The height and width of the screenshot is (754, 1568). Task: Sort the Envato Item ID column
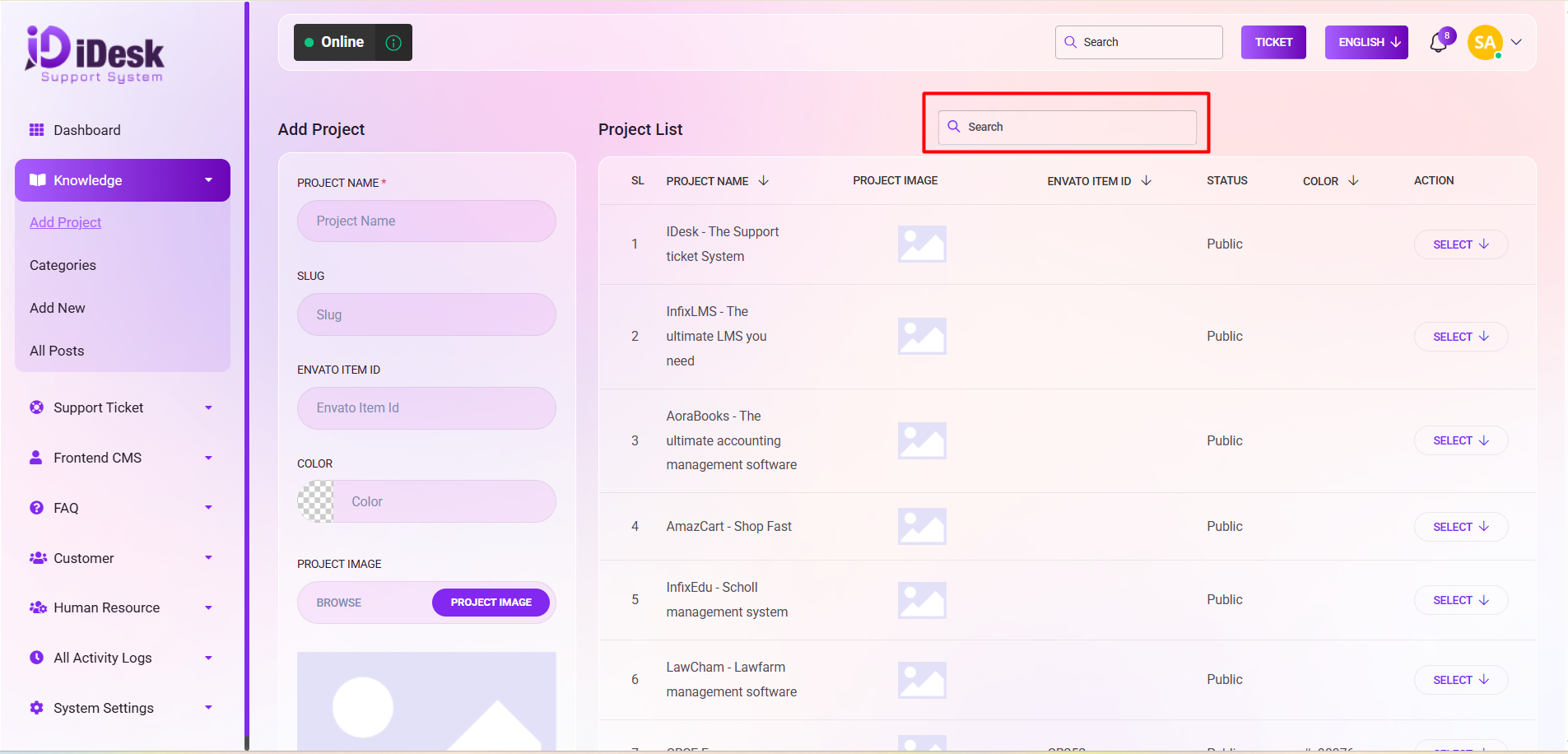click(1146, 180)
